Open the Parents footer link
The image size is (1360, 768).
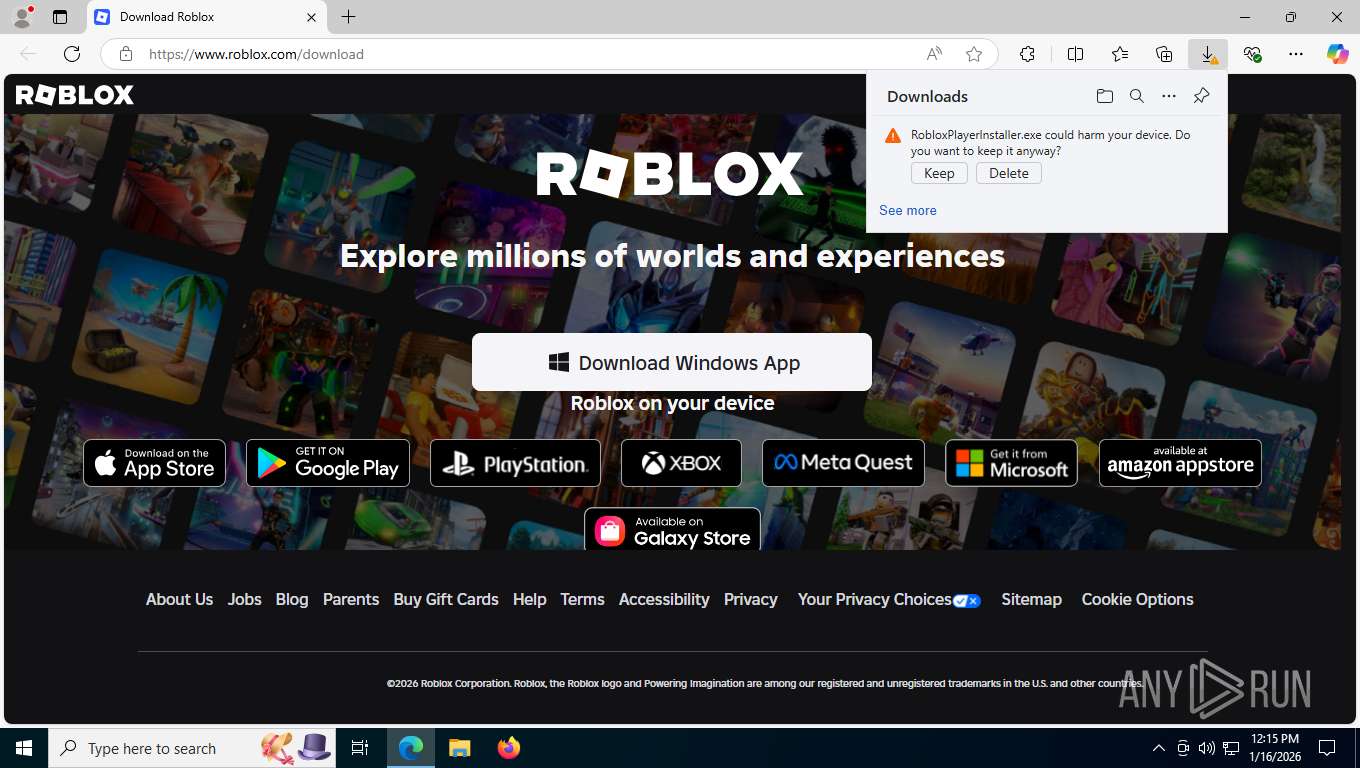[x=351, y=599]
